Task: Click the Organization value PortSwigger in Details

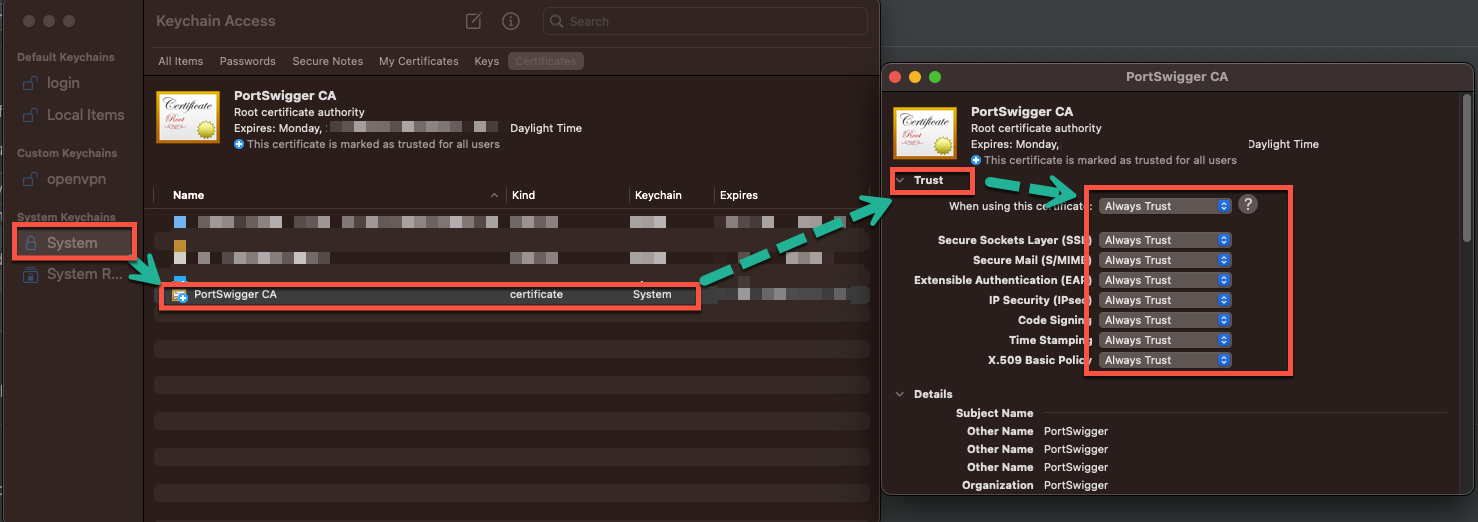Action: [x=1076, y=485]
